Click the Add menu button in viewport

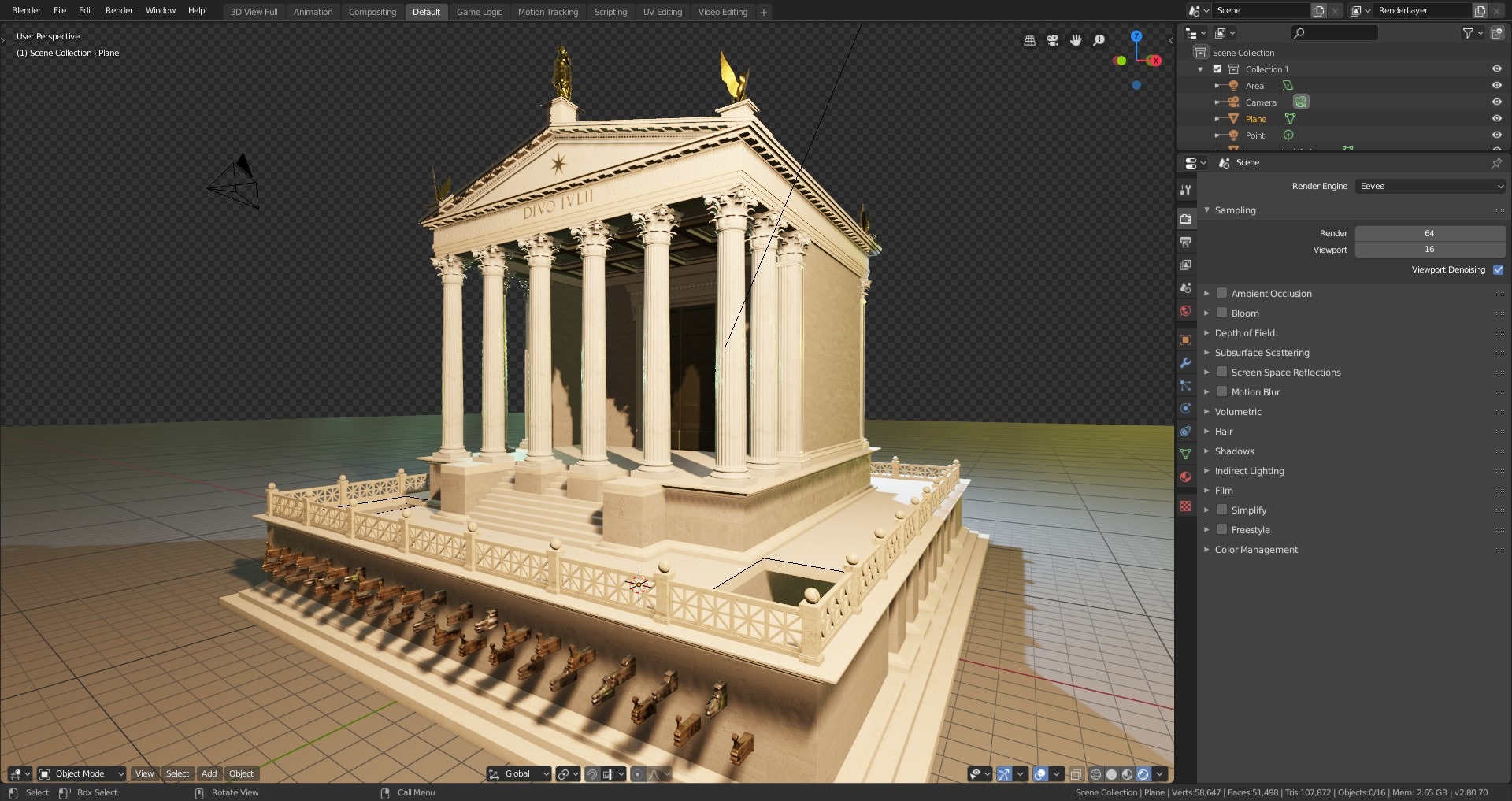209,774
